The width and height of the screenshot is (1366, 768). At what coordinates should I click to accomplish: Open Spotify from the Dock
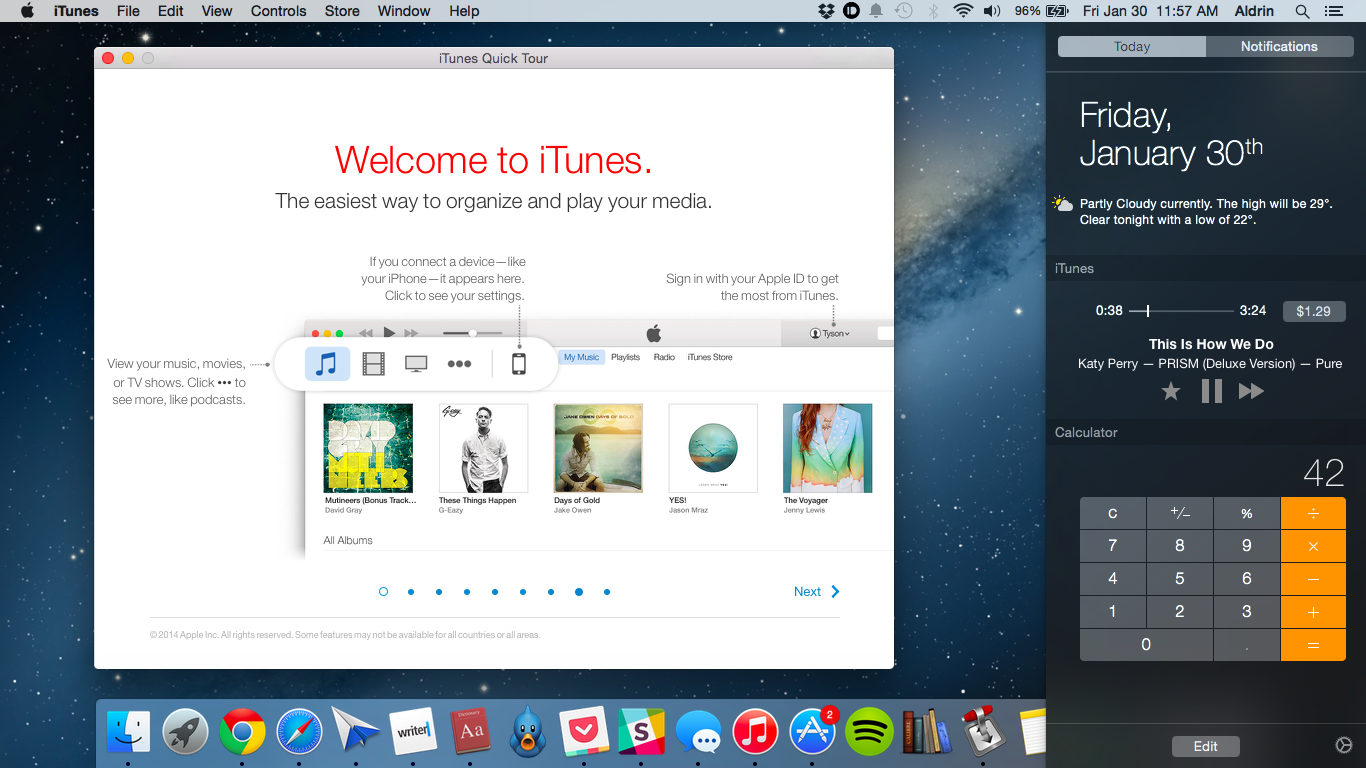point(869,732)
